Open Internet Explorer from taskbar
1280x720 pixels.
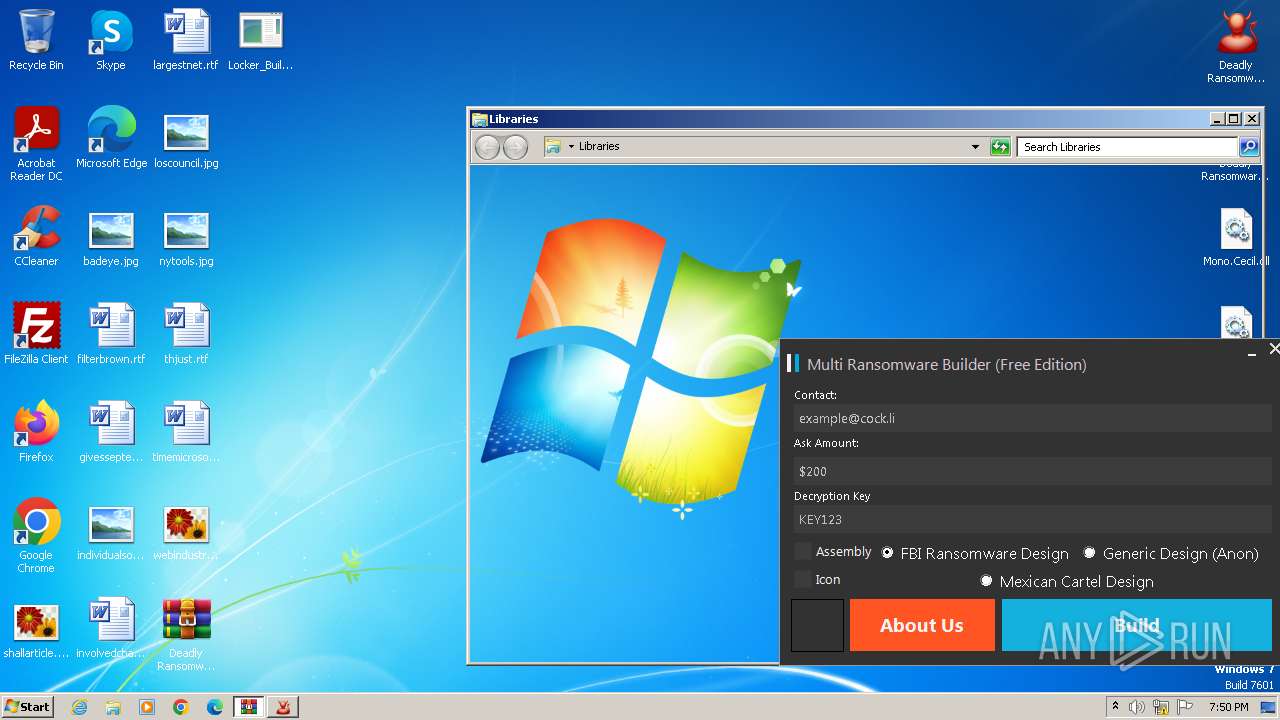pos(80,707)
